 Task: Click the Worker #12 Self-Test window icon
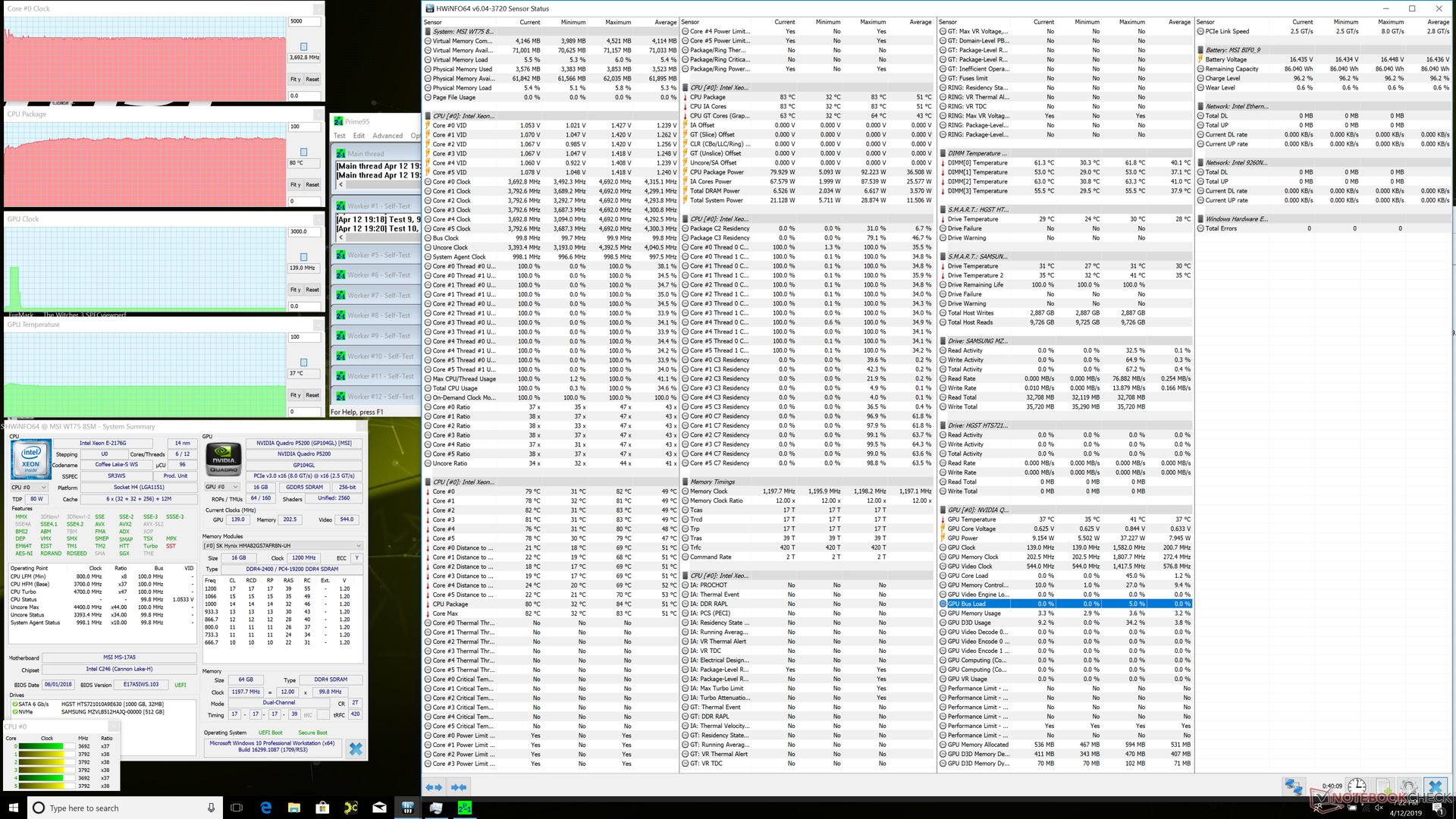coord(341,396)
